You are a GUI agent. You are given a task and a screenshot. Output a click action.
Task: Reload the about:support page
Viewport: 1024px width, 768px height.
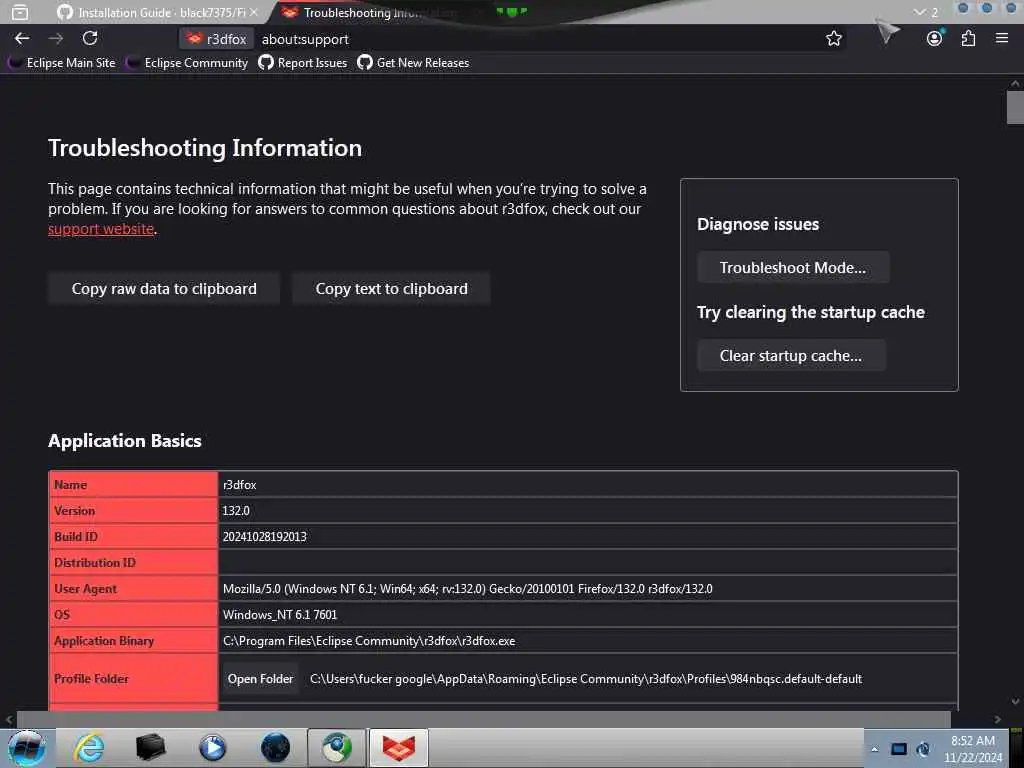point(90,39)
